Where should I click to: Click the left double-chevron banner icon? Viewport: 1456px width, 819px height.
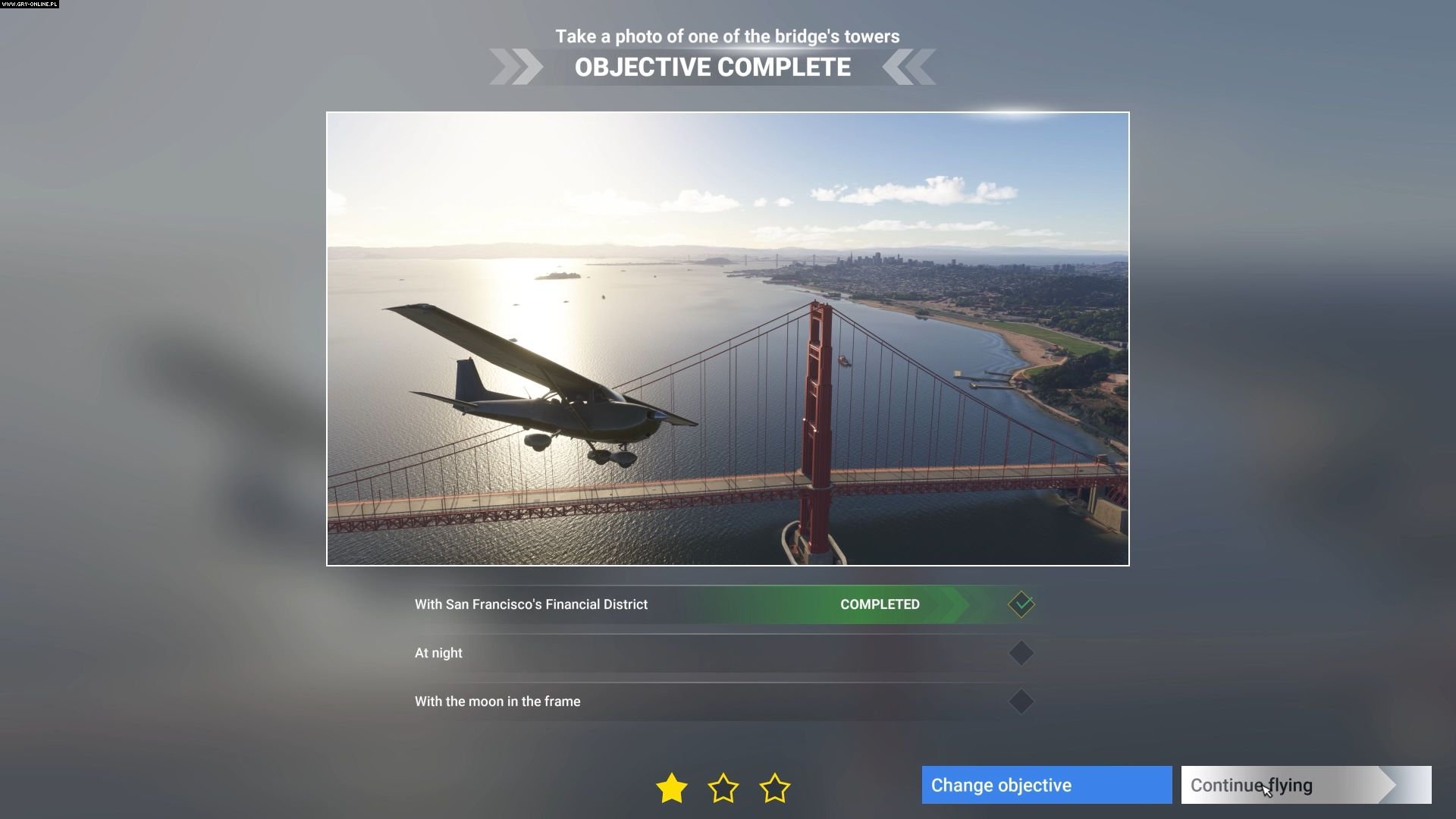pyautogui.click(x=516, y=67)
